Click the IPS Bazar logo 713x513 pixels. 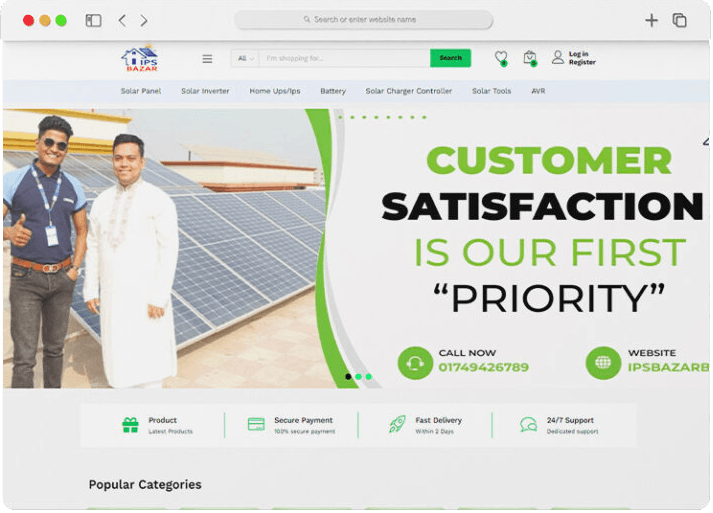point(140,58)
